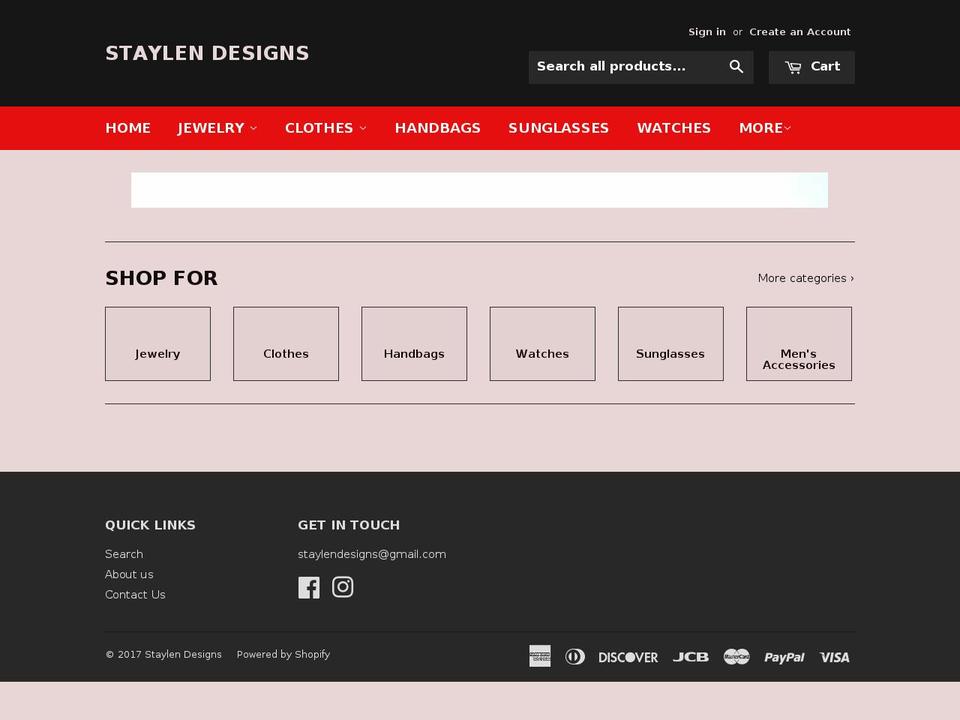Expand the Clothes menu chevron

click(362, 128)
